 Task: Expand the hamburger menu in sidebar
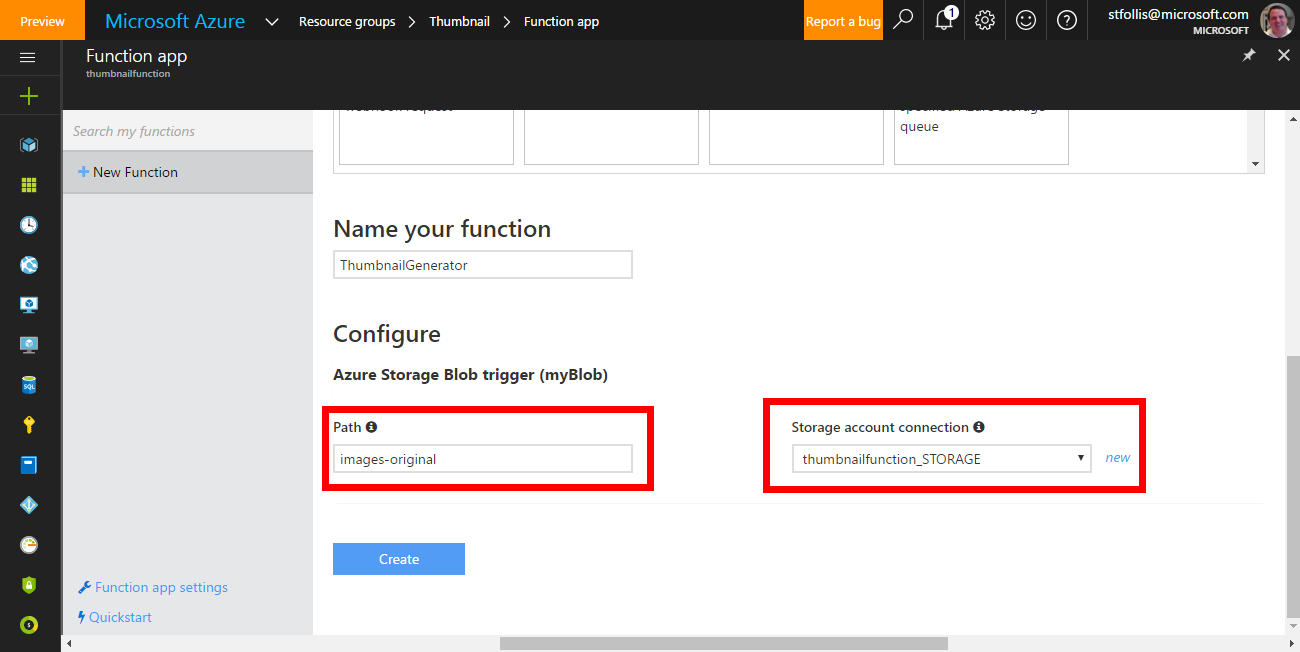tap(28, 57)
